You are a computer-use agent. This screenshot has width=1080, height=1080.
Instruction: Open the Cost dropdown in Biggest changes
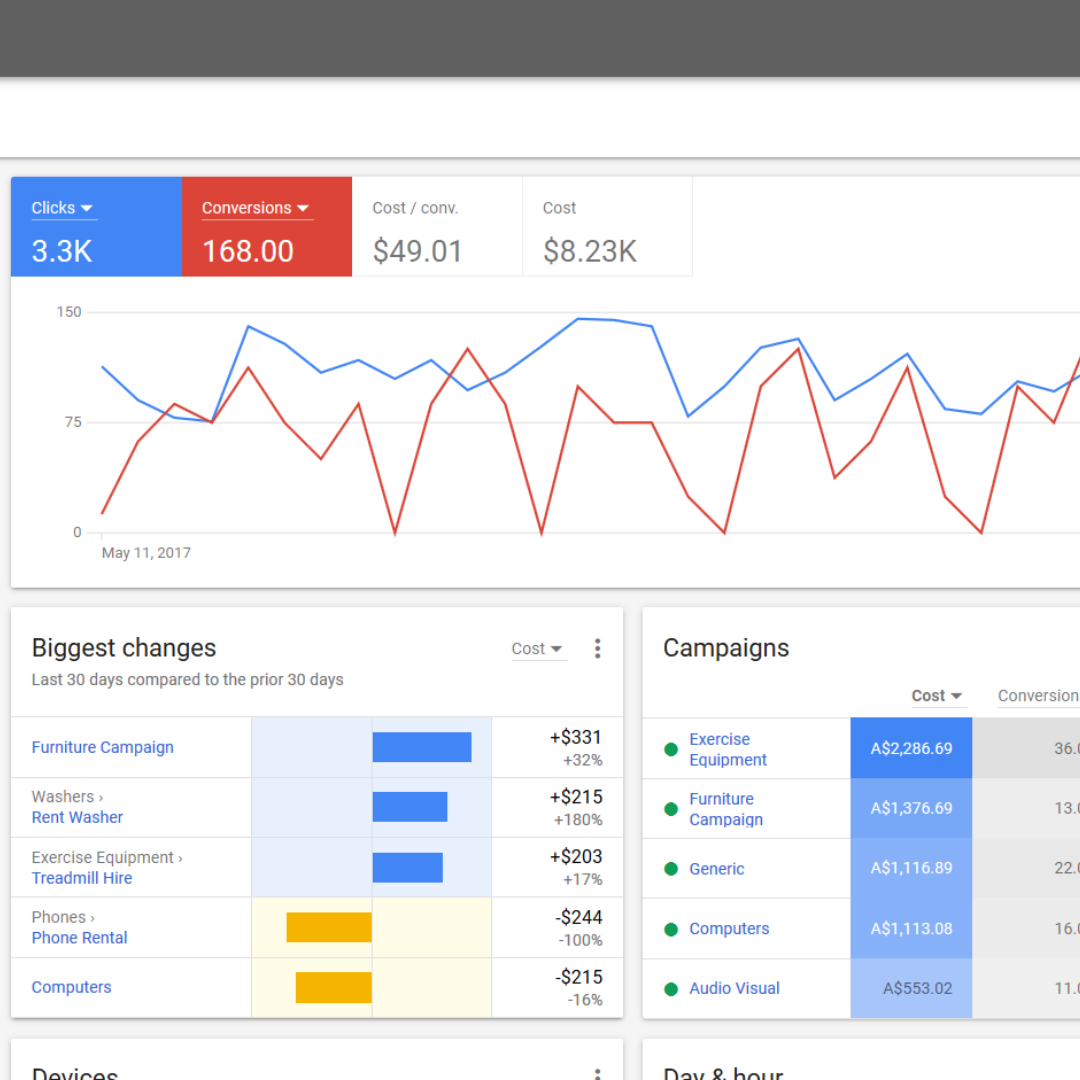click(538, 649)
